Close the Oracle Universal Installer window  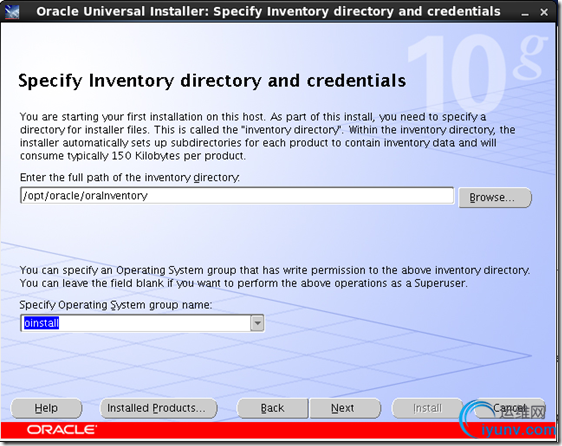pos(544,13)
